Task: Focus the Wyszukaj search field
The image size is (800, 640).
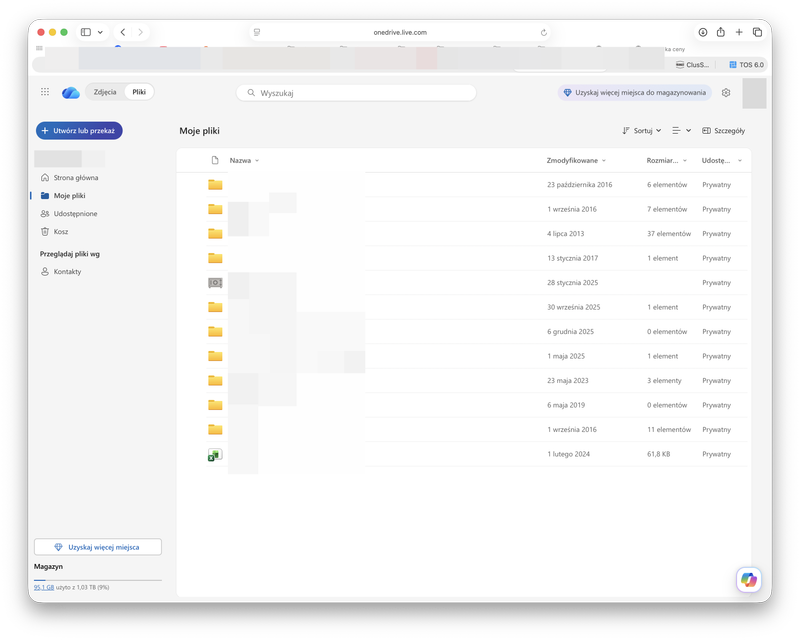Action: (x=356, y=93)
